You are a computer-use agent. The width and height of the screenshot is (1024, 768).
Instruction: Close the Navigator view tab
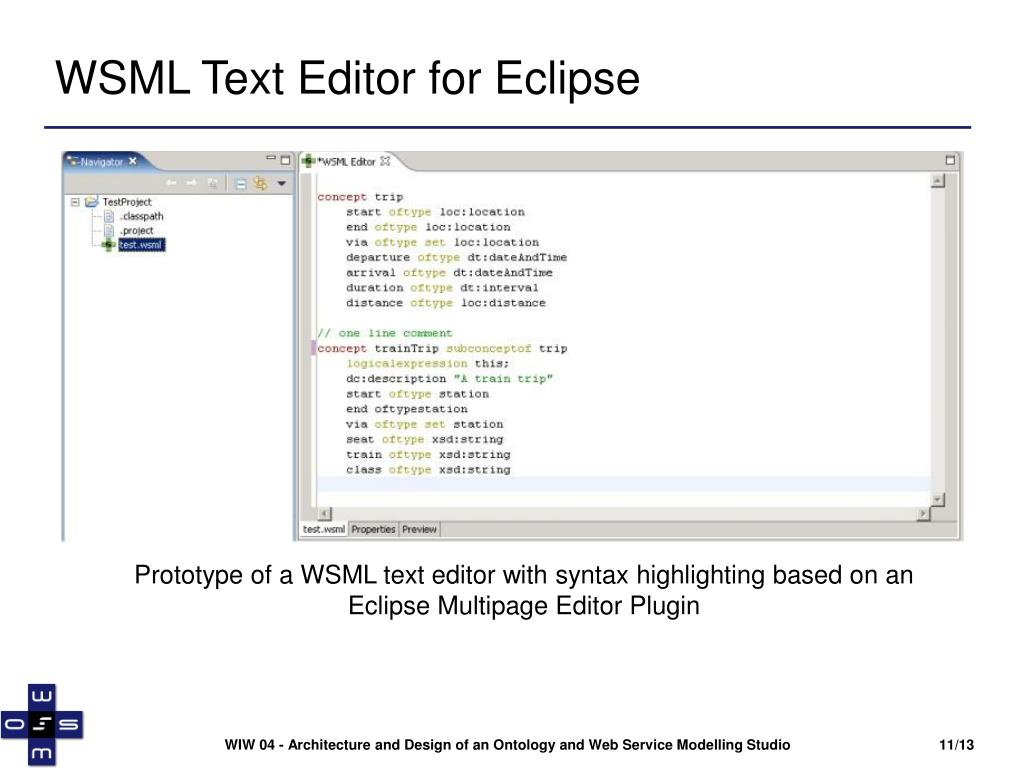tap(133, 161)
